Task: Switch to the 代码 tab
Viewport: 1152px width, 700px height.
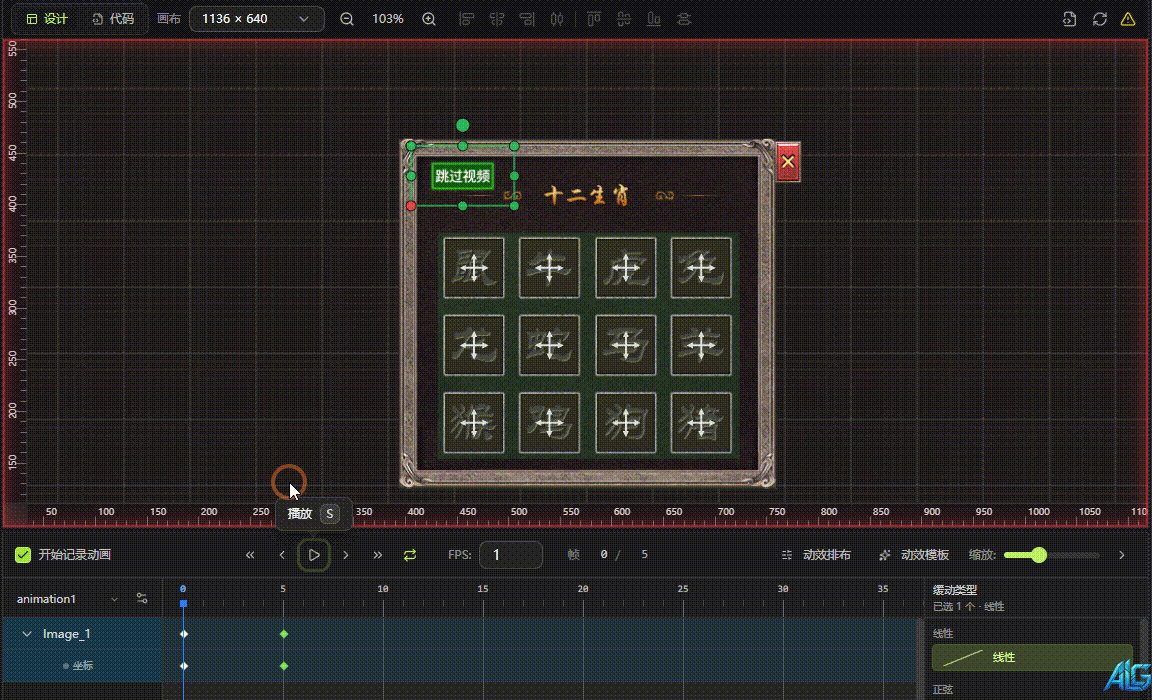Action: coord(112,19)
